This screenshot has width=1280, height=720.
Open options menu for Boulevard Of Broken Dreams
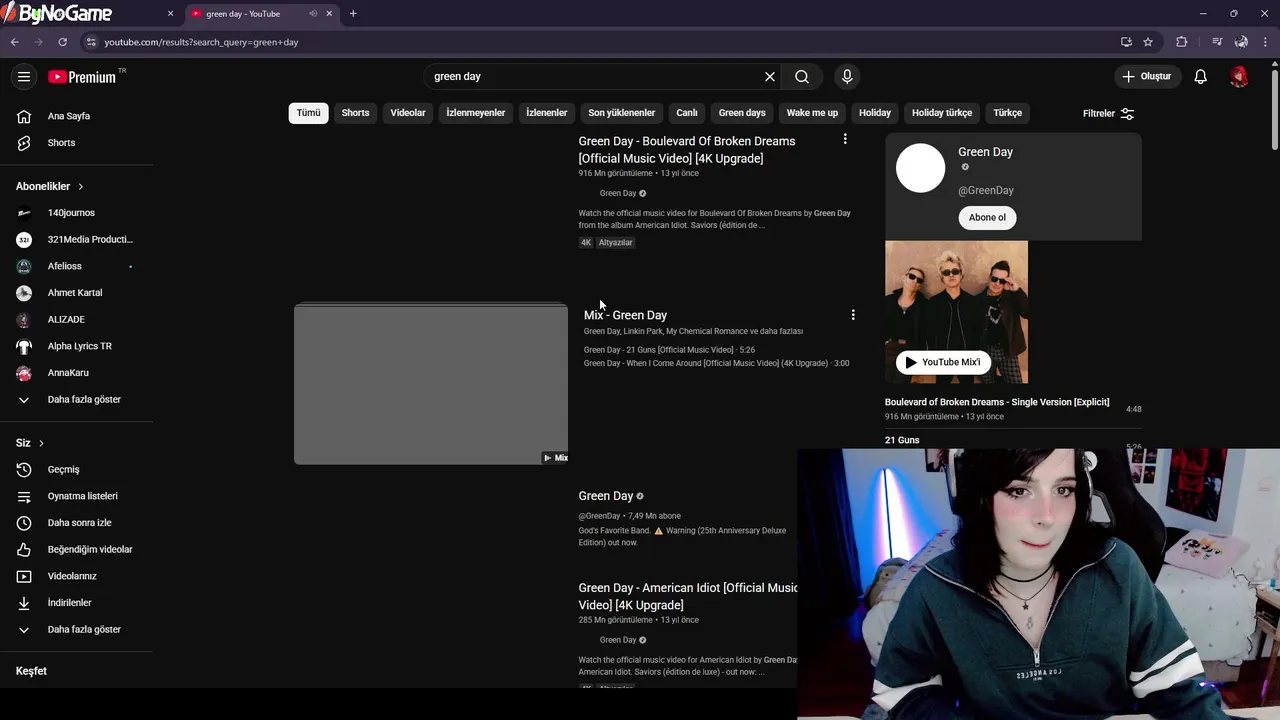click(x=845, y=140)
